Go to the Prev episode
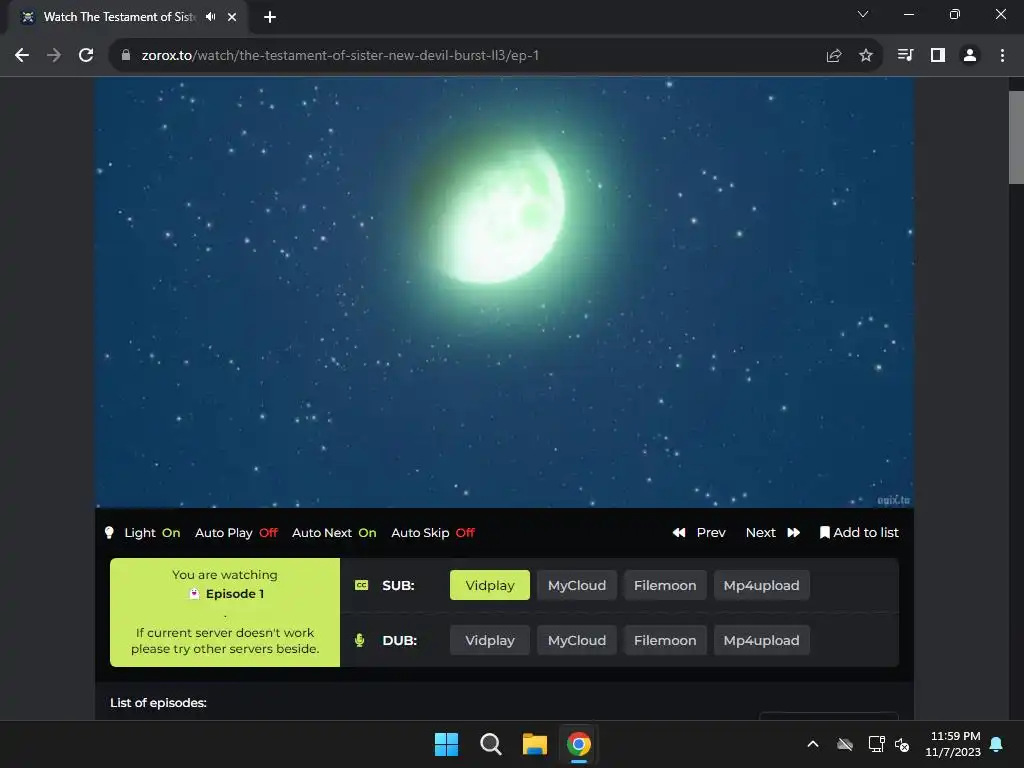The width and height of the screenshot is (1024, 768). 699,533
